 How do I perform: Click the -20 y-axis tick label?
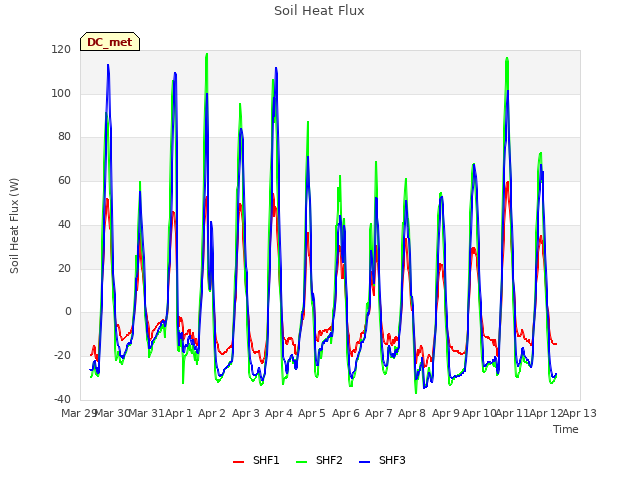coord(62,356)
